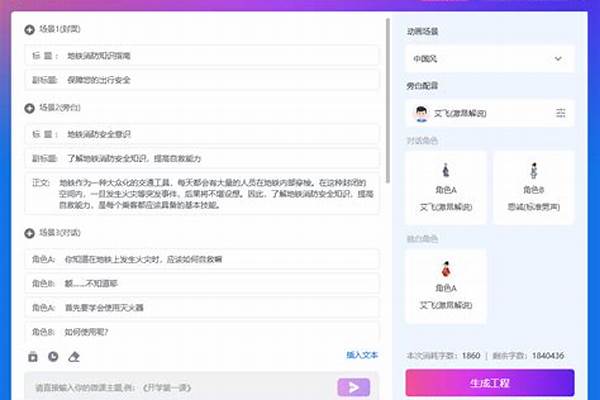Click the 插入文本 link

pos(362,355)
